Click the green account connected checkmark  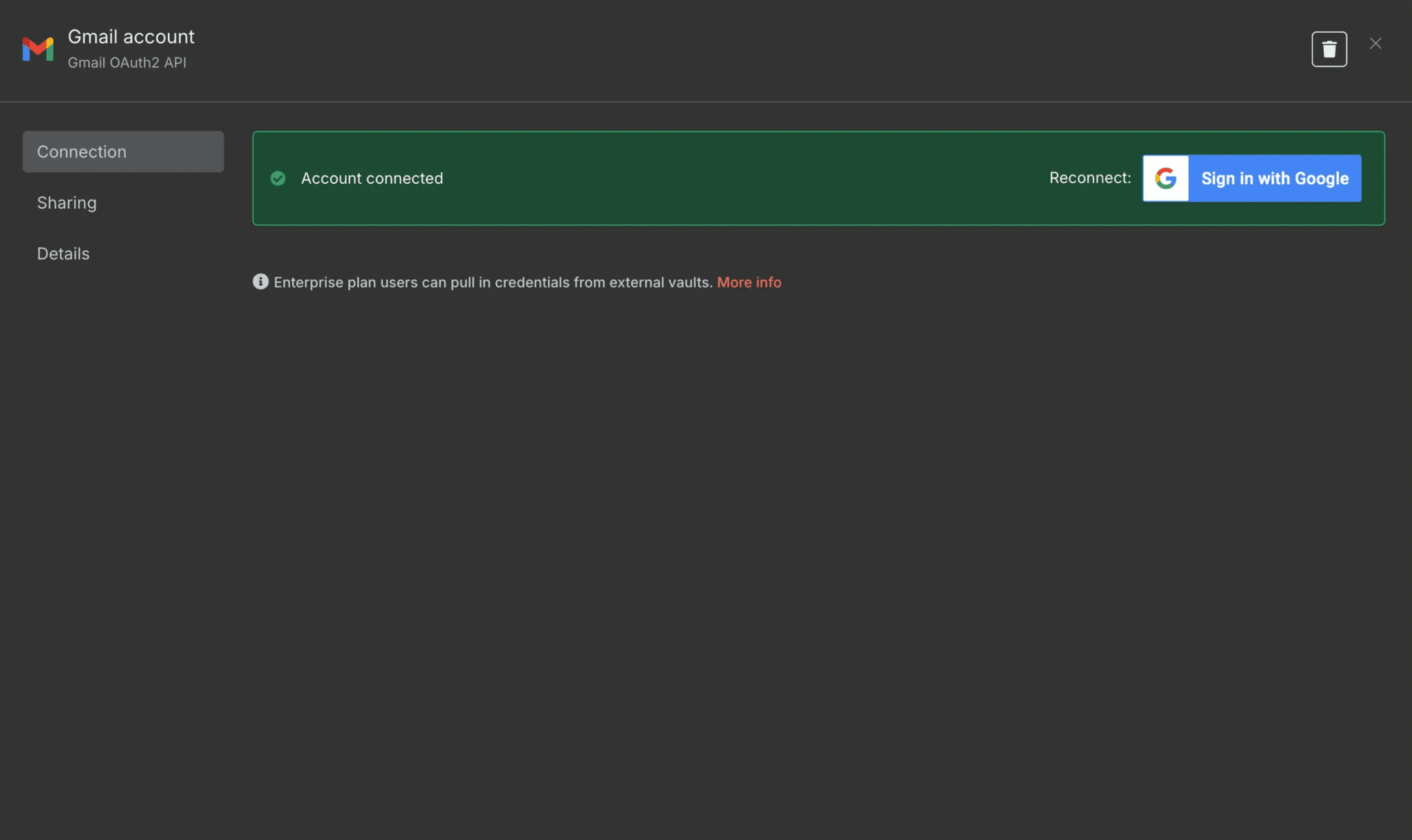click(x=278, y=178)
